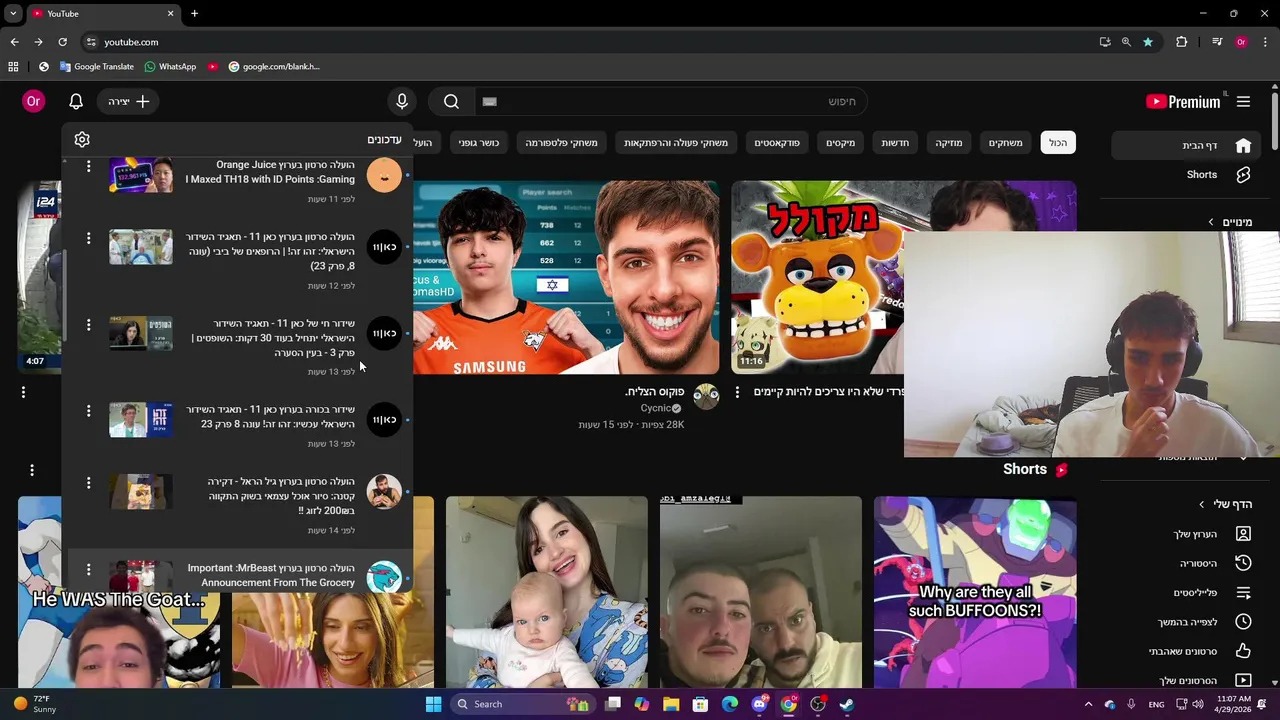Open the גיל הראל notification thumbnail
This screenshot has width=1280, height=720.
tap(141, 492)
